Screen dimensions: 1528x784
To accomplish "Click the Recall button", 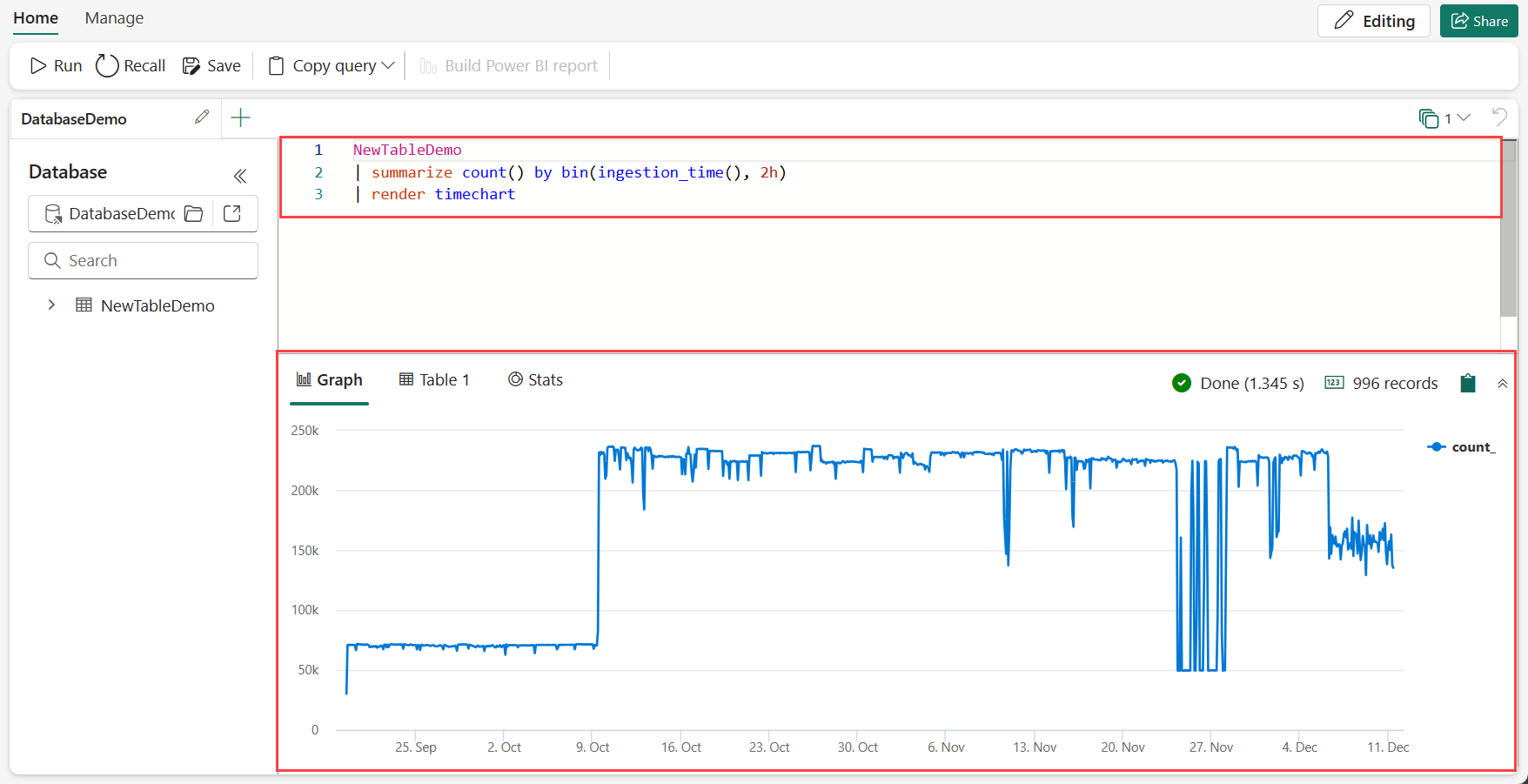I will (131, 66).
